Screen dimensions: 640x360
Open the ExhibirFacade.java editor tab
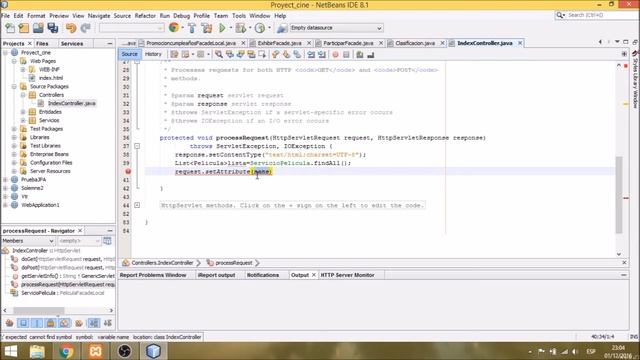pos(280,43)
